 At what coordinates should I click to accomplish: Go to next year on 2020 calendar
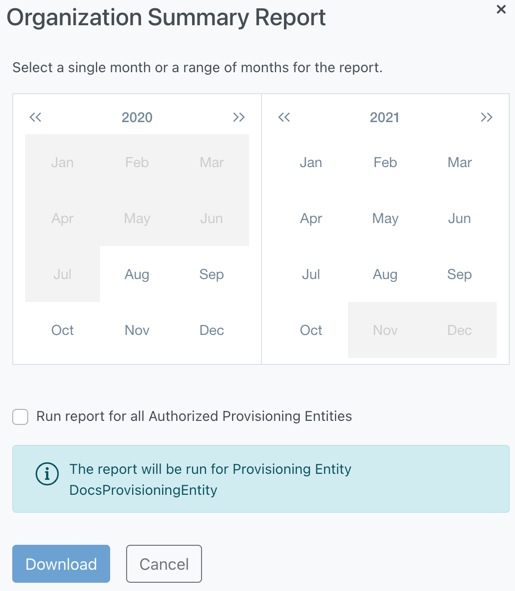point(239,117)
